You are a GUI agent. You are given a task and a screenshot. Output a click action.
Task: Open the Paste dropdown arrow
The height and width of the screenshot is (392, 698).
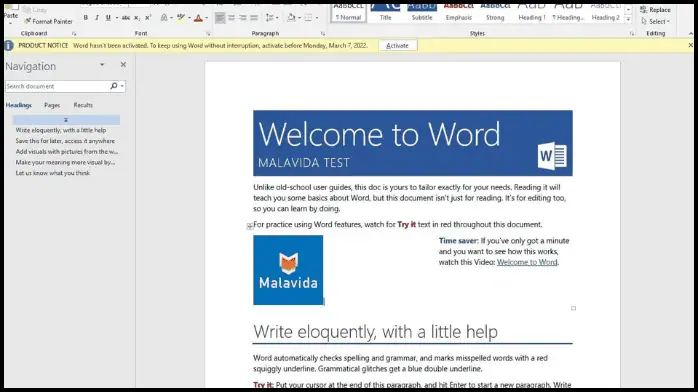10,22
